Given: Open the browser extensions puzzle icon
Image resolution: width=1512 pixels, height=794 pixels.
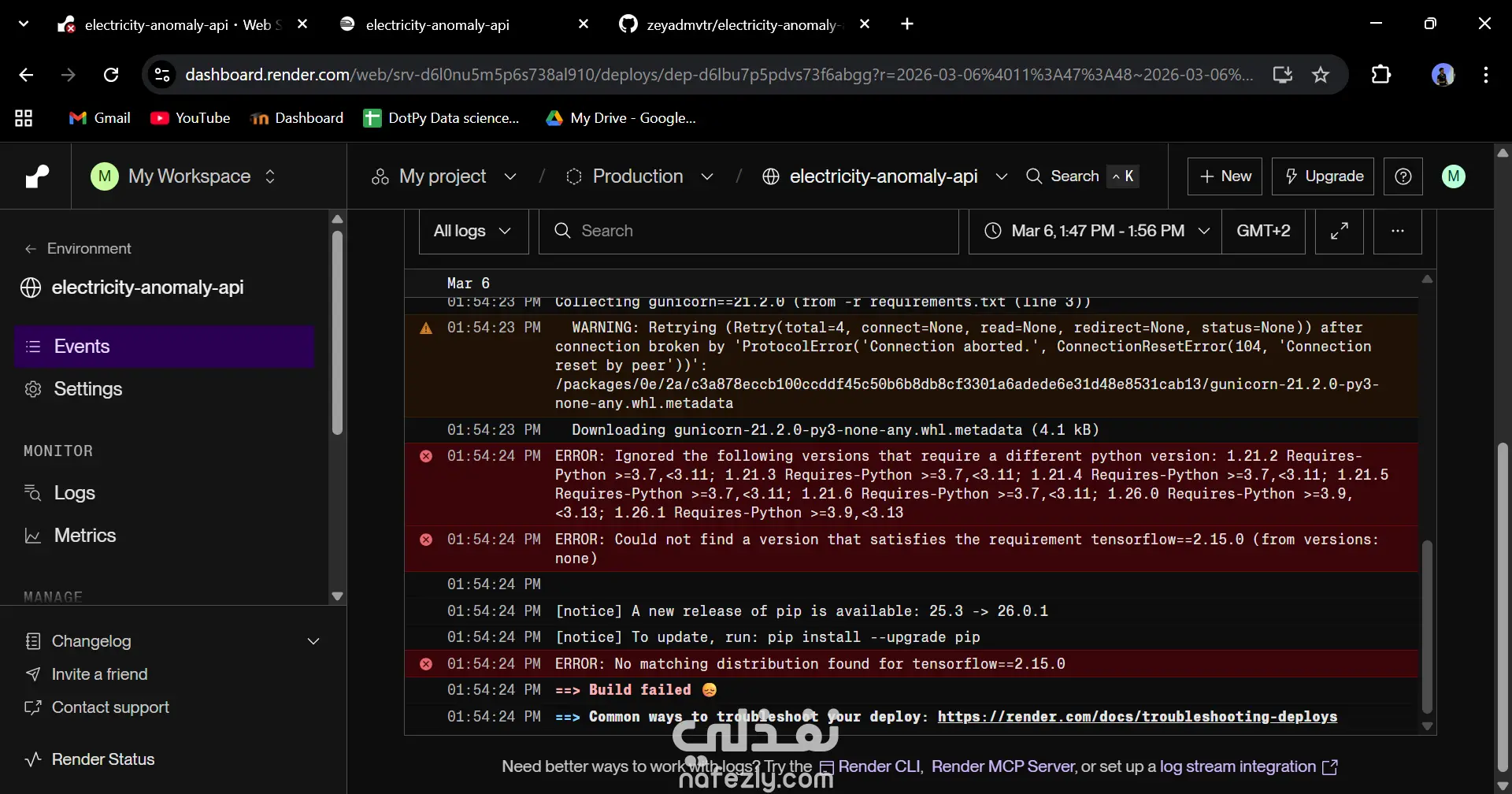Looking at the screenshot, I should tap(1381, 75).
